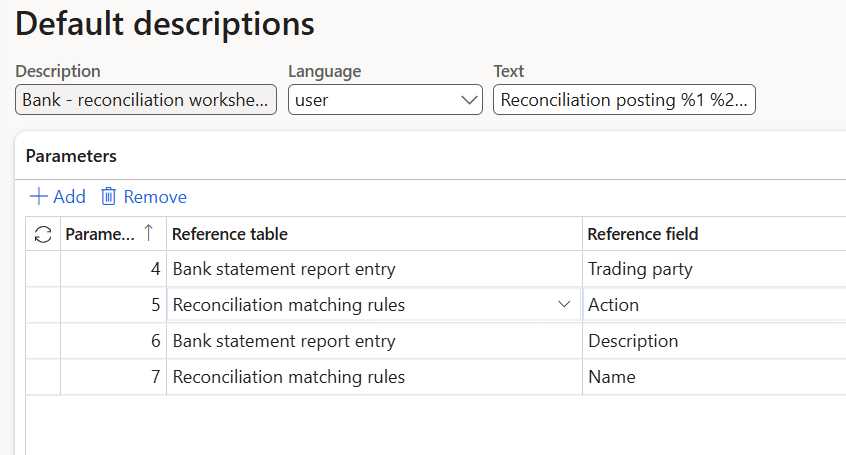The height and width of the screenshot is (455, 846).
Task: Expand the Reconciliation matching rules dropdown in row 5
Action: coord(564,304)
